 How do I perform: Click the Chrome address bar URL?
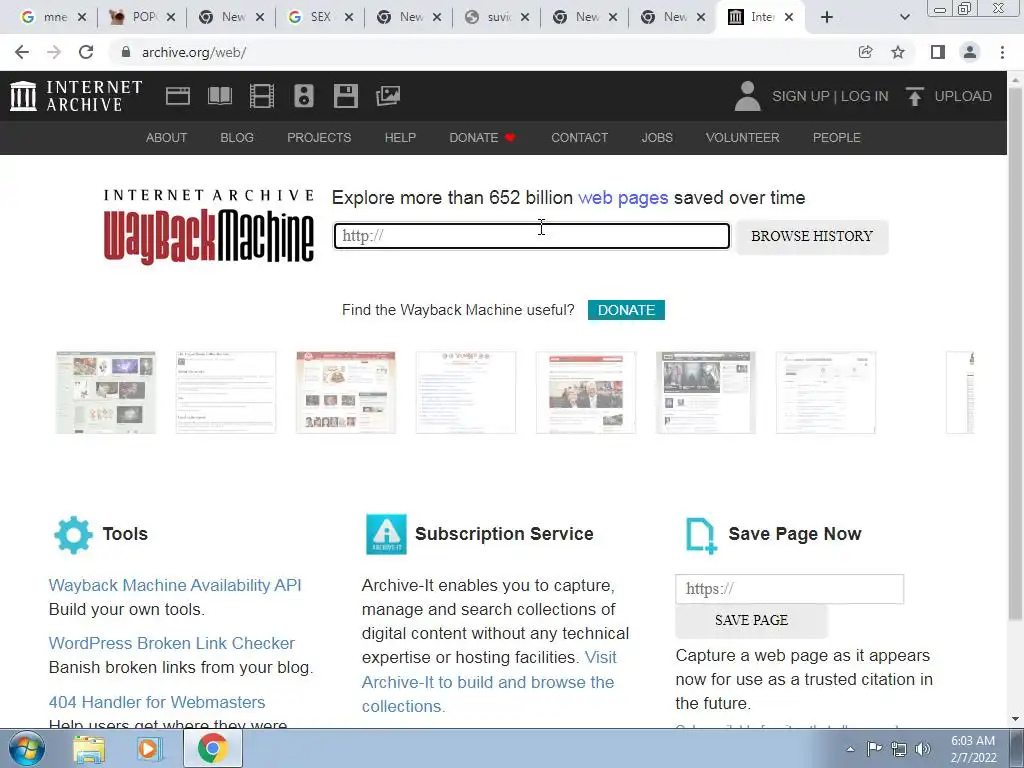[x=194, y=52]
